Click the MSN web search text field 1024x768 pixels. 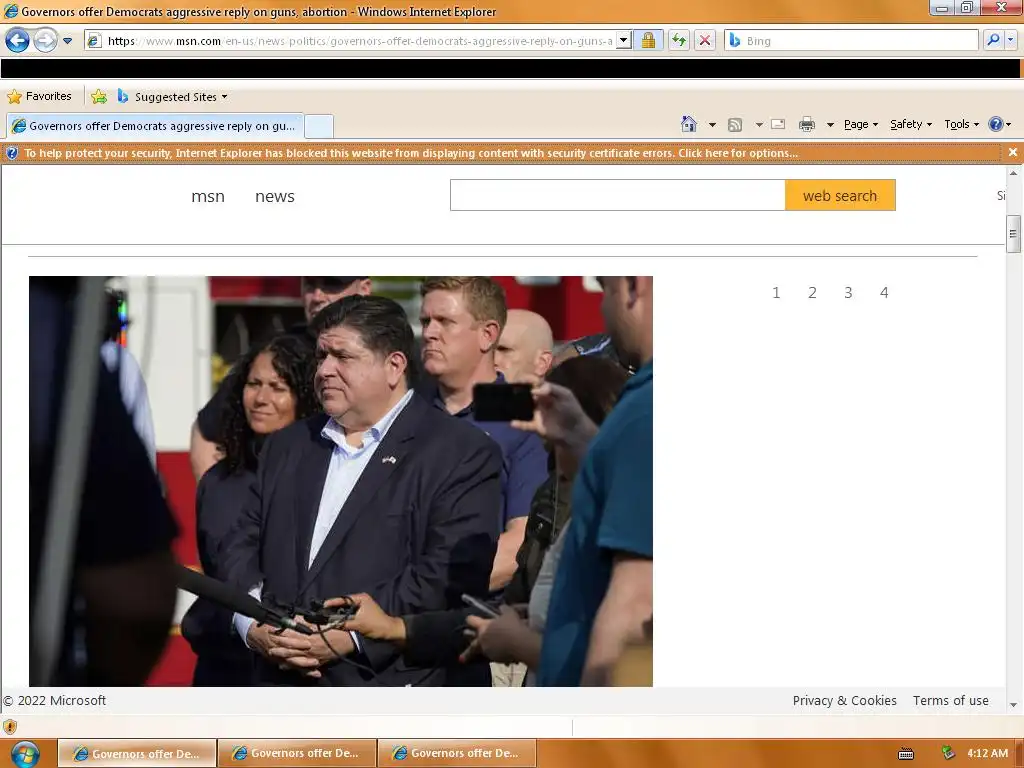point(617,195)
